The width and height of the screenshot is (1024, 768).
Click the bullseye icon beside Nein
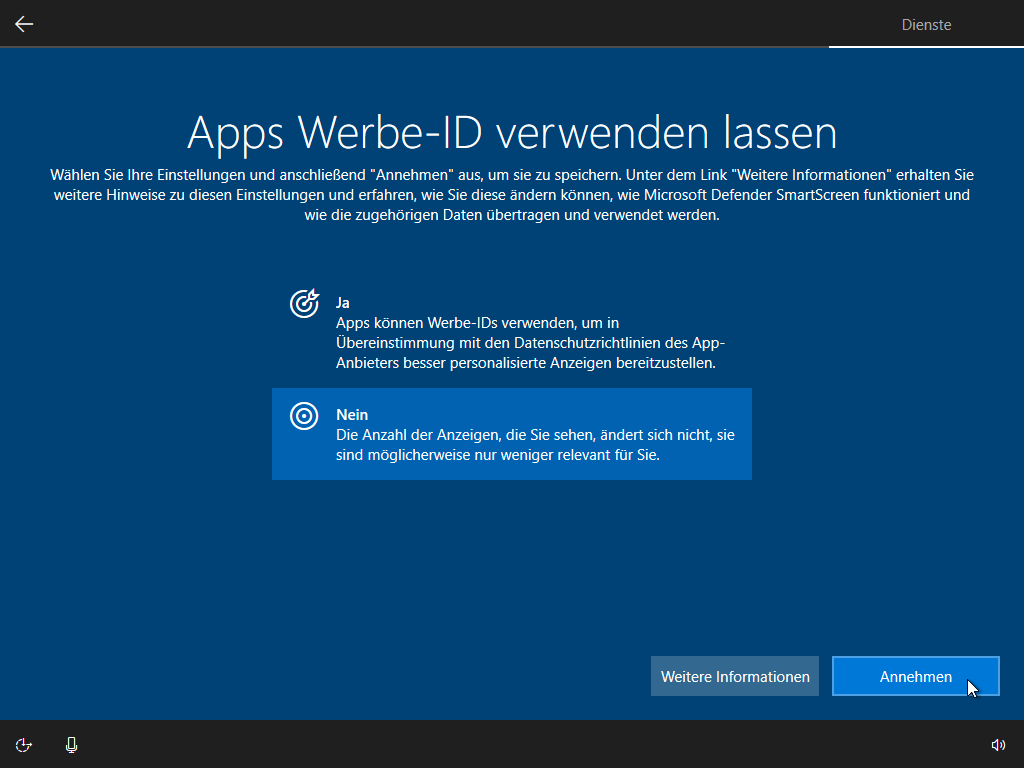click(x=304, y=416)
